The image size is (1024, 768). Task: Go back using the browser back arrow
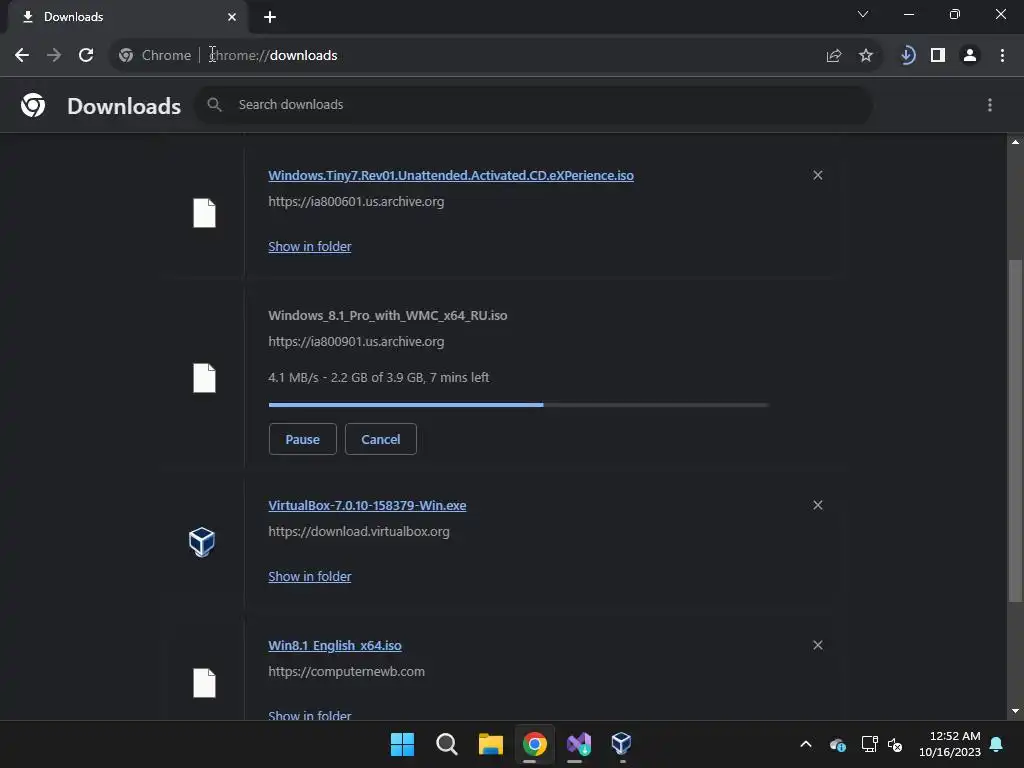pos(22,56)
